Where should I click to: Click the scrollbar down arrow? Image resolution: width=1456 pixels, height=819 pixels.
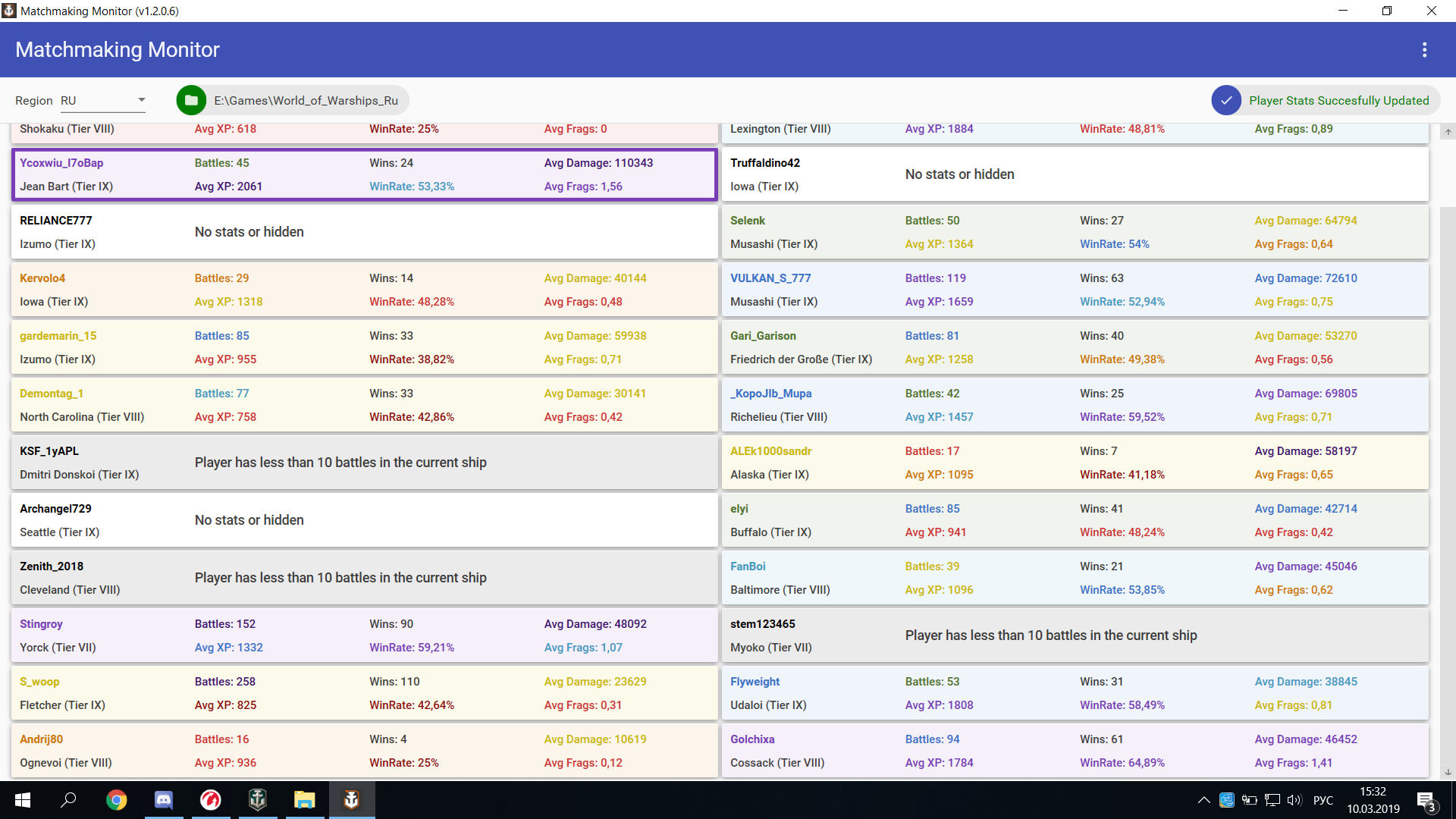click(1448, 772)
